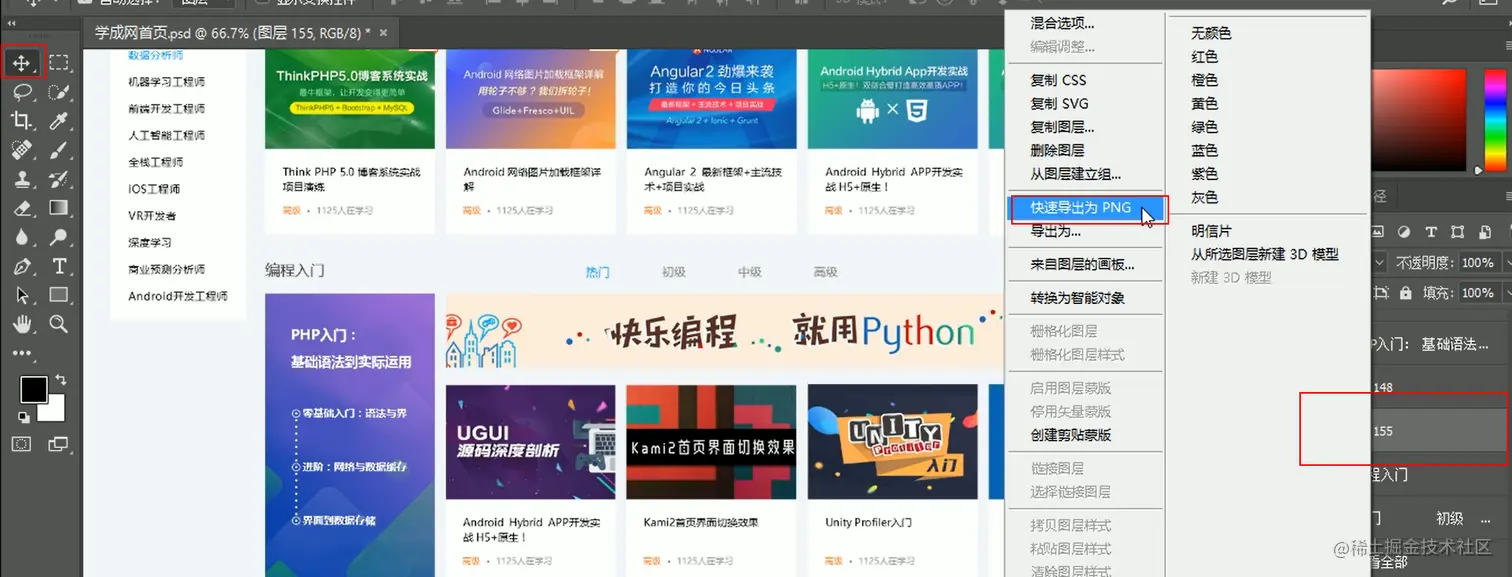Click 热门 tab on the web page canvas
1512x577 pixels.
click(x=597, y=272)
